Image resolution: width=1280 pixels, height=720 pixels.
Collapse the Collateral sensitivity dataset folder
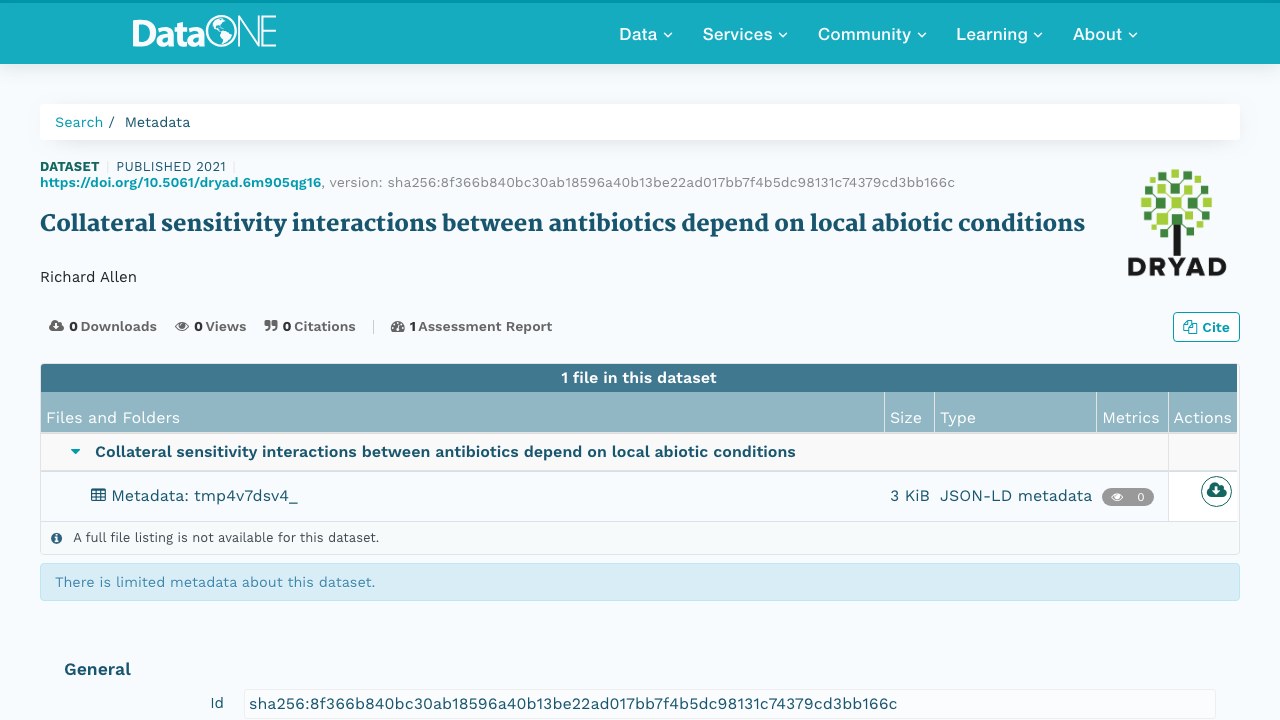(75, 452)
